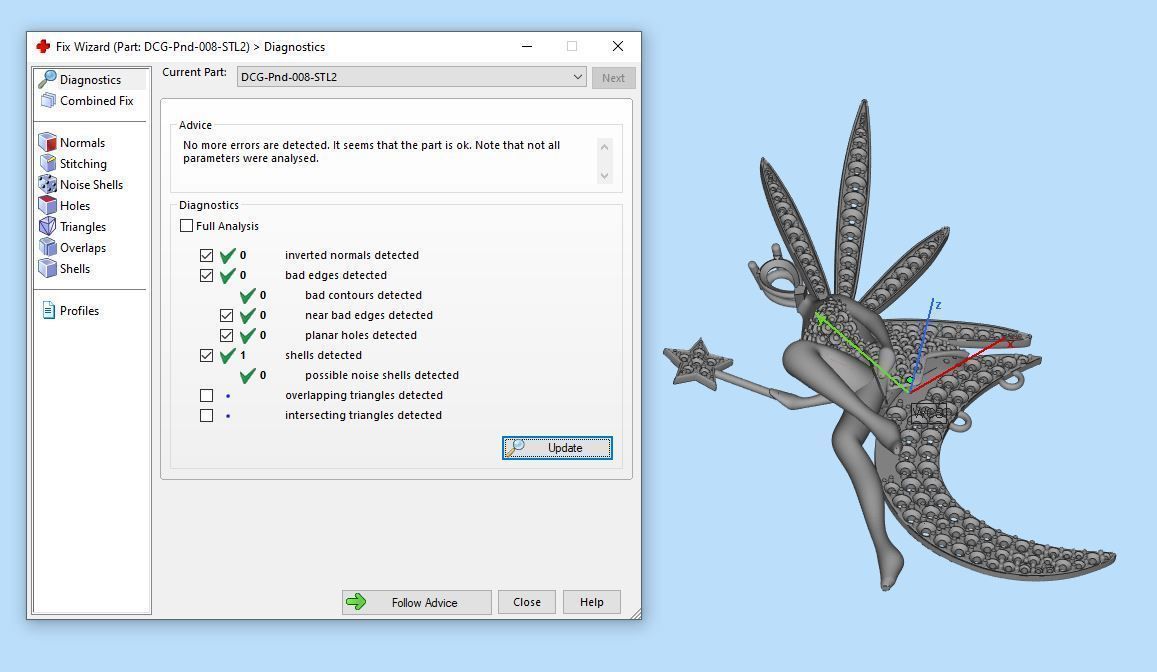Uncheck shells detected checkbox
The image size is (1157, 672).
tap(207, 356)
